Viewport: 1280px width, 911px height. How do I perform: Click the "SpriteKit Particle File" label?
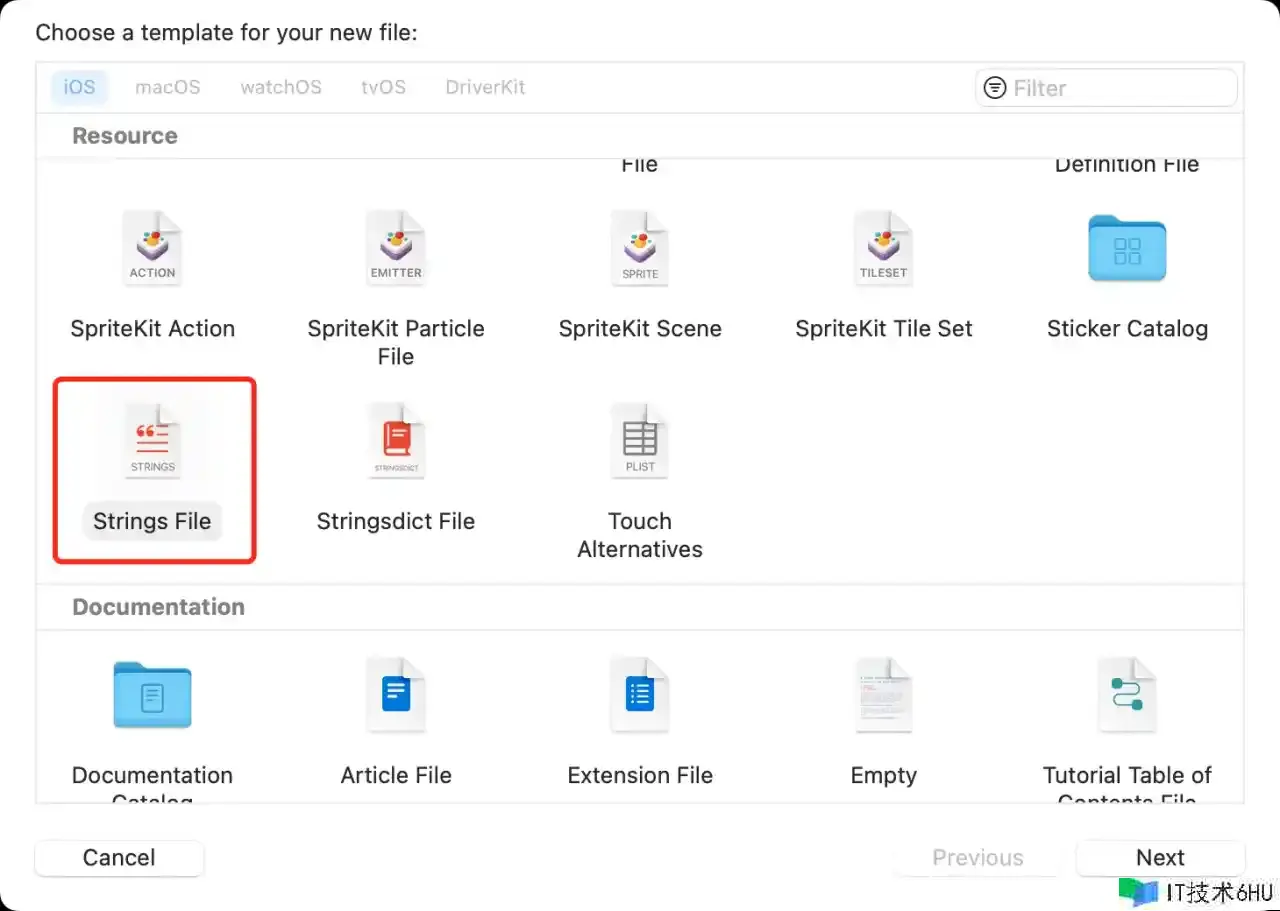pos(396,343)
